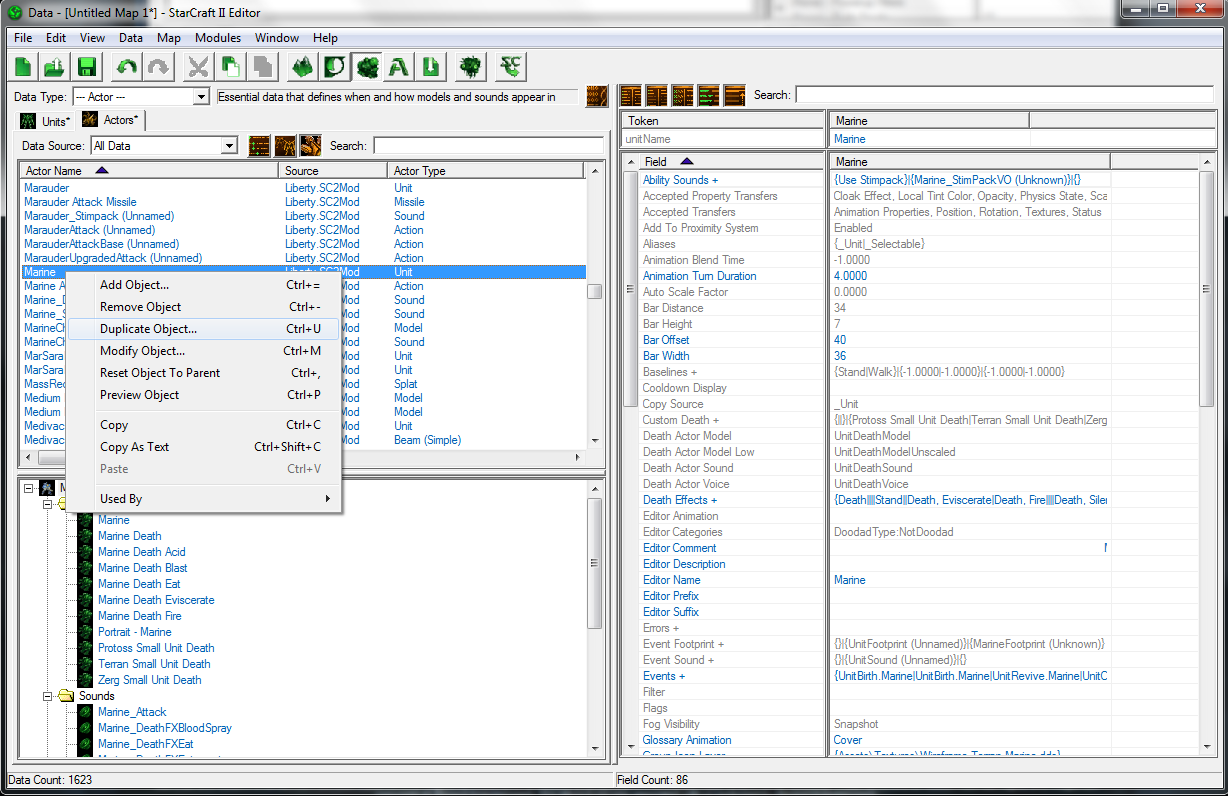
Task: Click the Actor Type column header
Action: tap(420, 171)
